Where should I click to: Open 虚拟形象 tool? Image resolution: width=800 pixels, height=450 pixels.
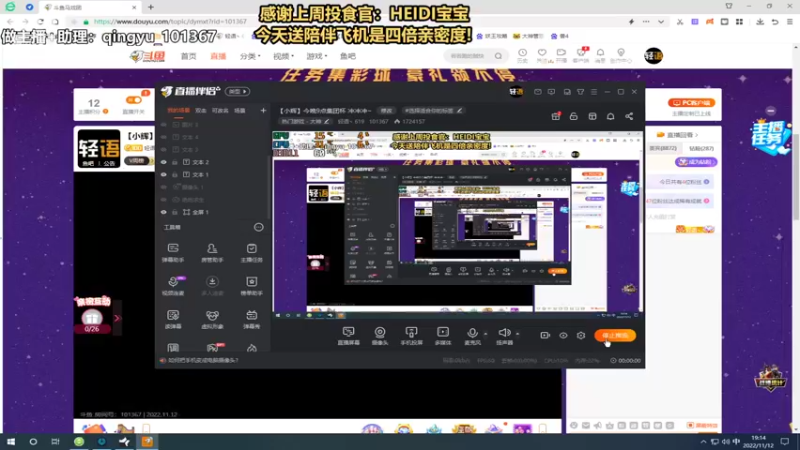212,319
